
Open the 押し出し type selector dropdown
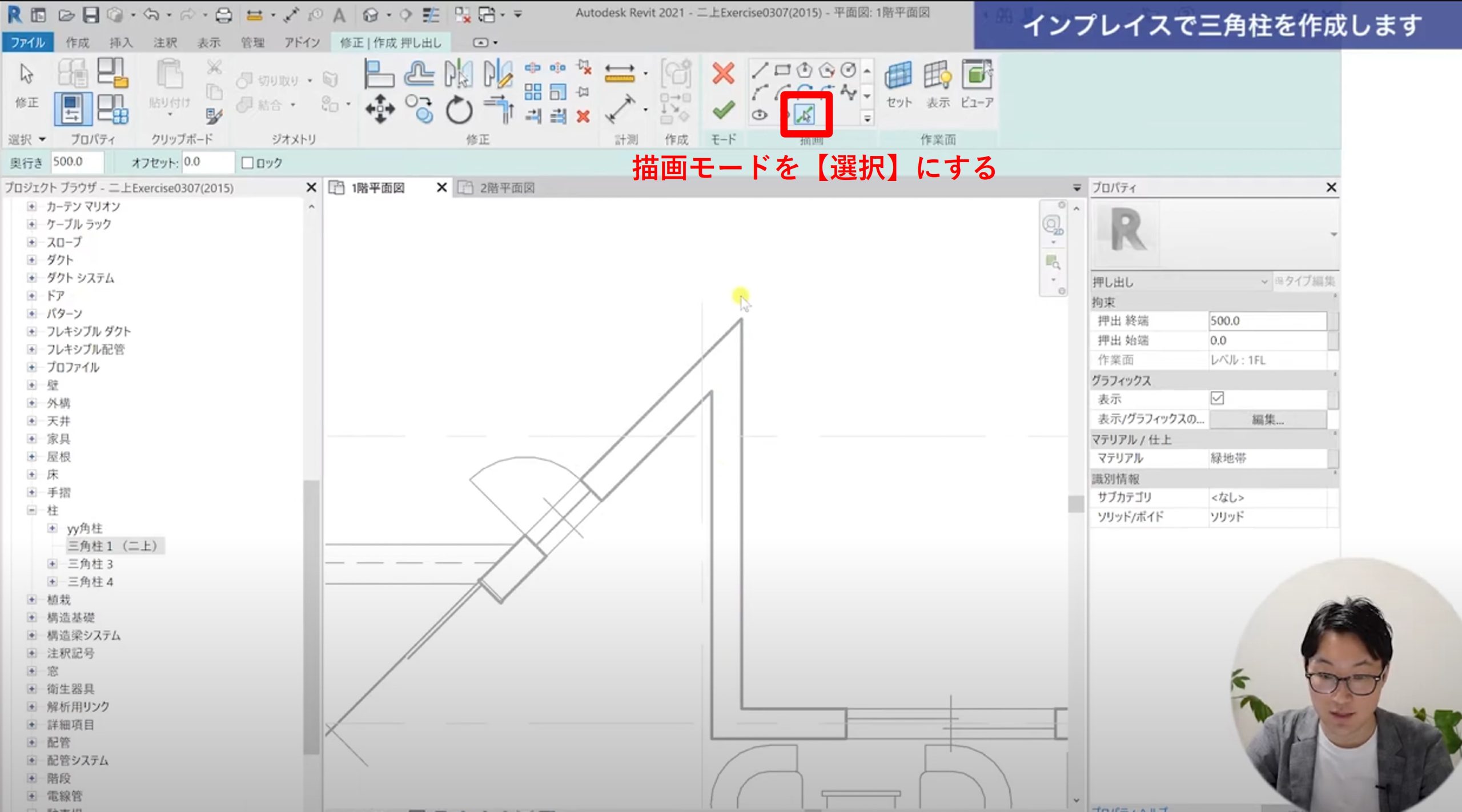(x=1264, y=282)
